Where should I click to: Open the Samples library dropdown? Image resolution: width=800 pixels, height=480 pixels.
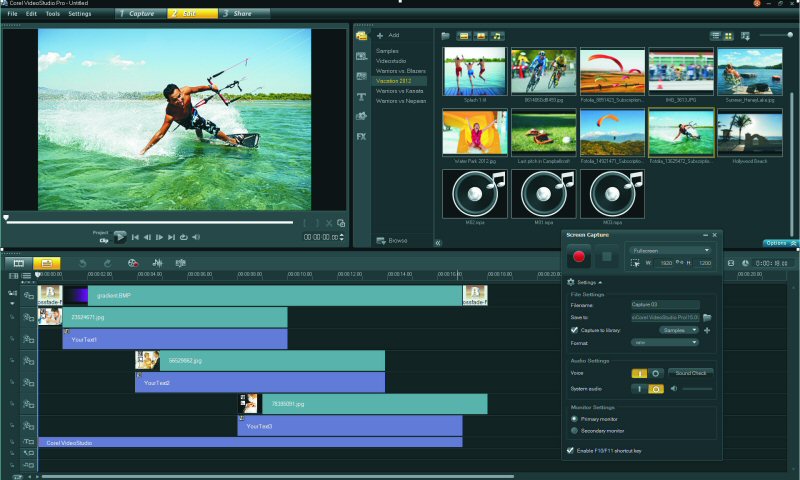tap(678, 330)
